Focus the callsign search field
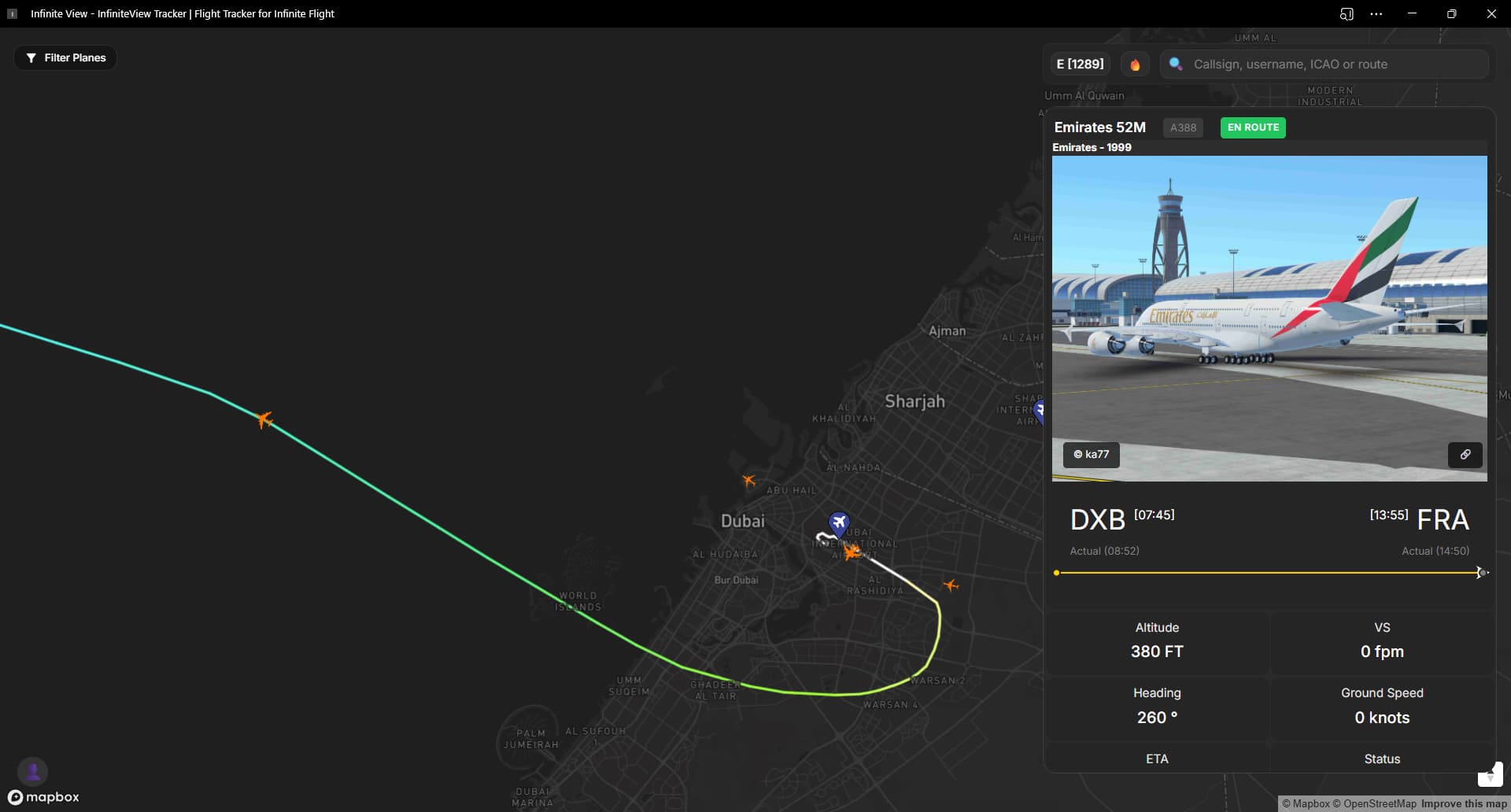This screenshot has width=1511, height=812. coord(1324,65)
